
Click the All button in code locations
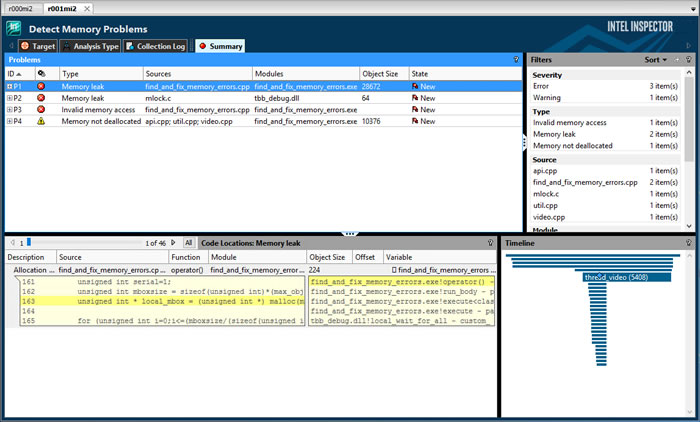click(188, 243)
